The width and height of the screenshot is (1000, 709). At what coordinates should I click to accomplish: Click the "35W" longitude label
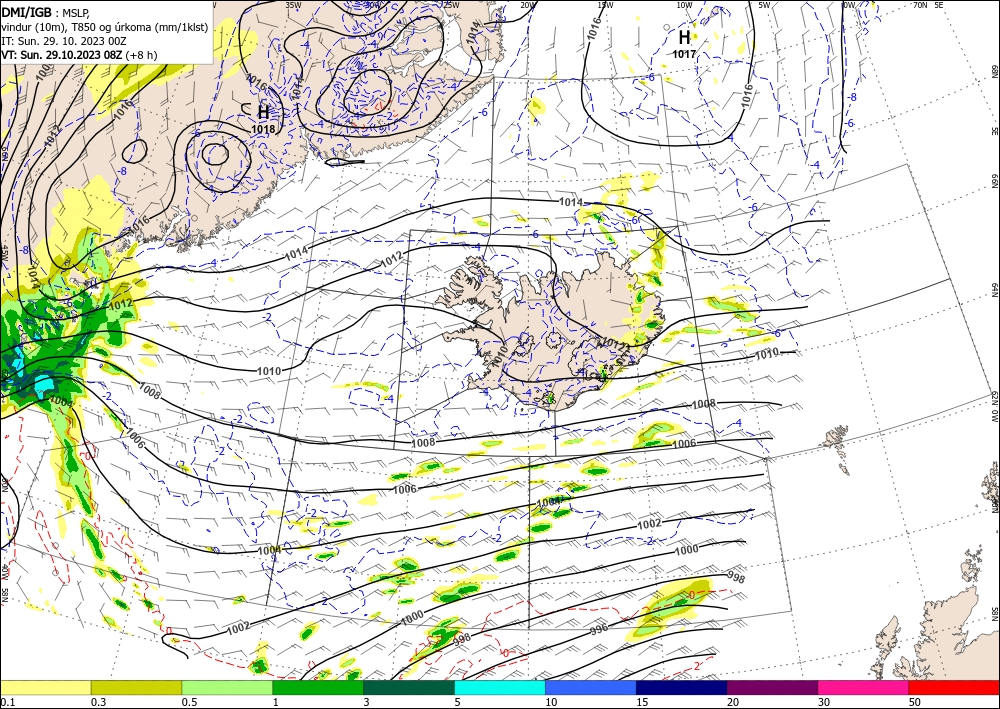coord(293,4)
